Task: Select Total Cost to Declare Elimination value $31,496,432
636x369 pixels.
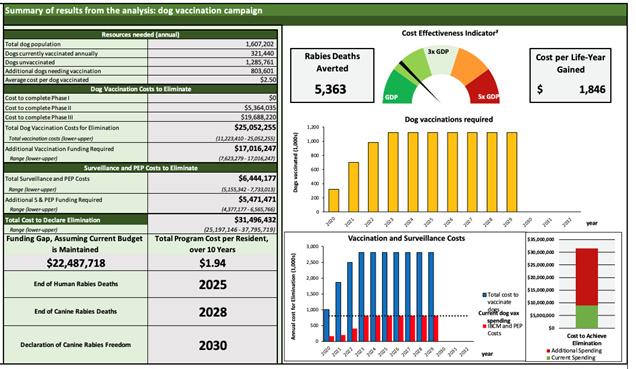Action: tap(255, 220)
